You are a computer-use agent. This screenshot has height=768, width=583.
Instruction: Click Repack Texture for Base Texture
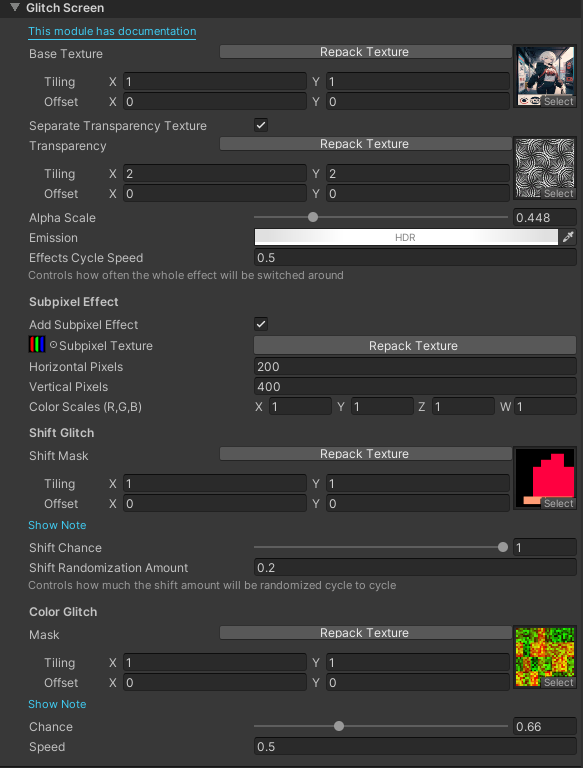[365, 52]
